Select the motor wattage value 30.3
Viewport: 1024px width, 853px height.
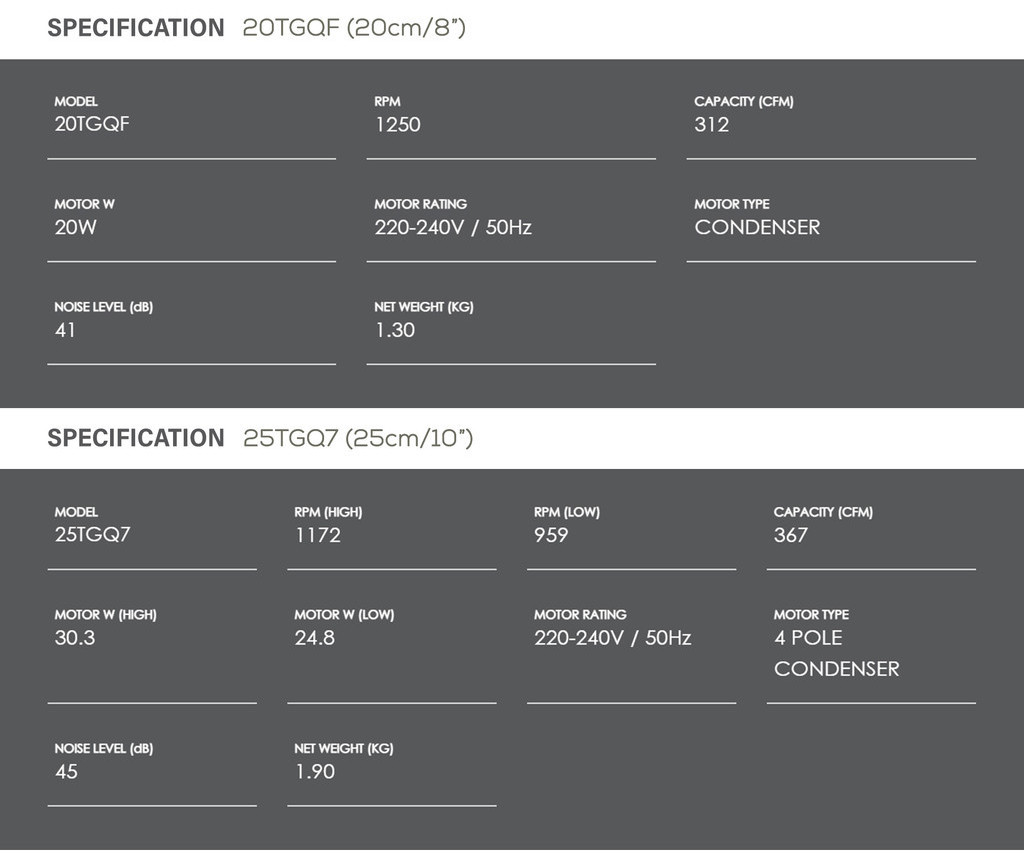pyautogui.click(x=75, y=638)
